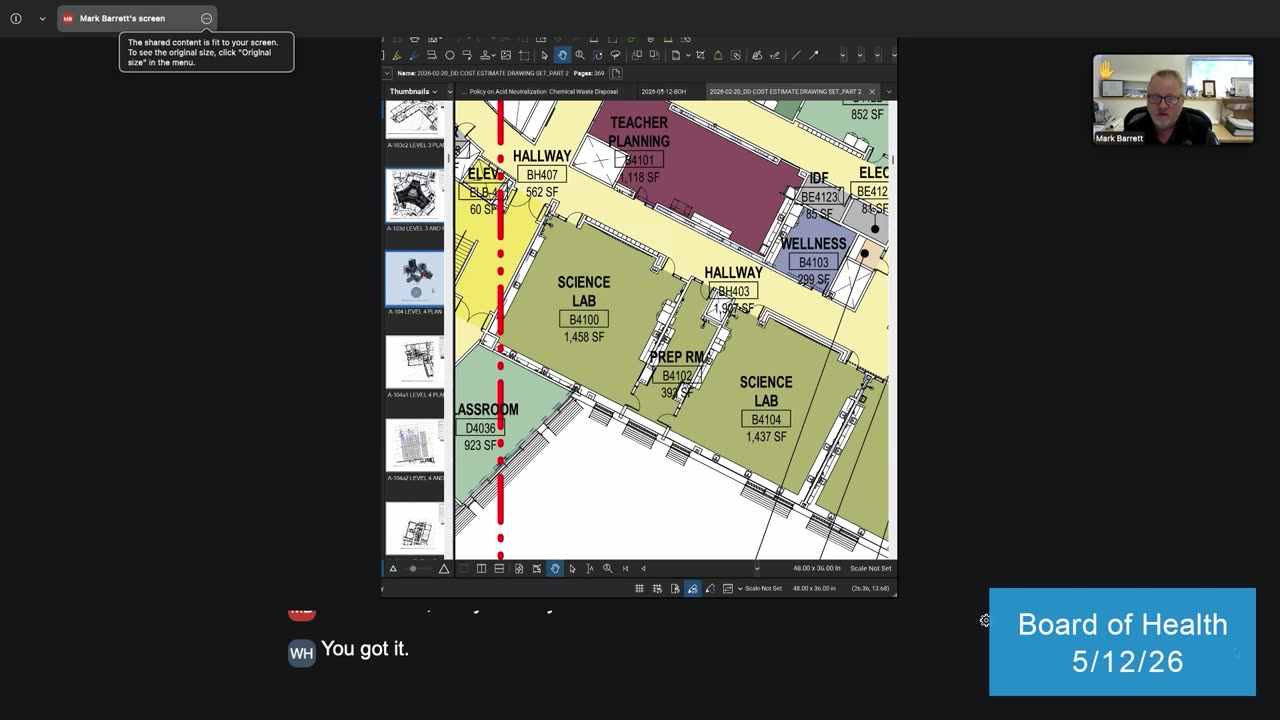
Task: Click the TEACHER PLANNING B4101 label
Action: [x=639, y=150]
